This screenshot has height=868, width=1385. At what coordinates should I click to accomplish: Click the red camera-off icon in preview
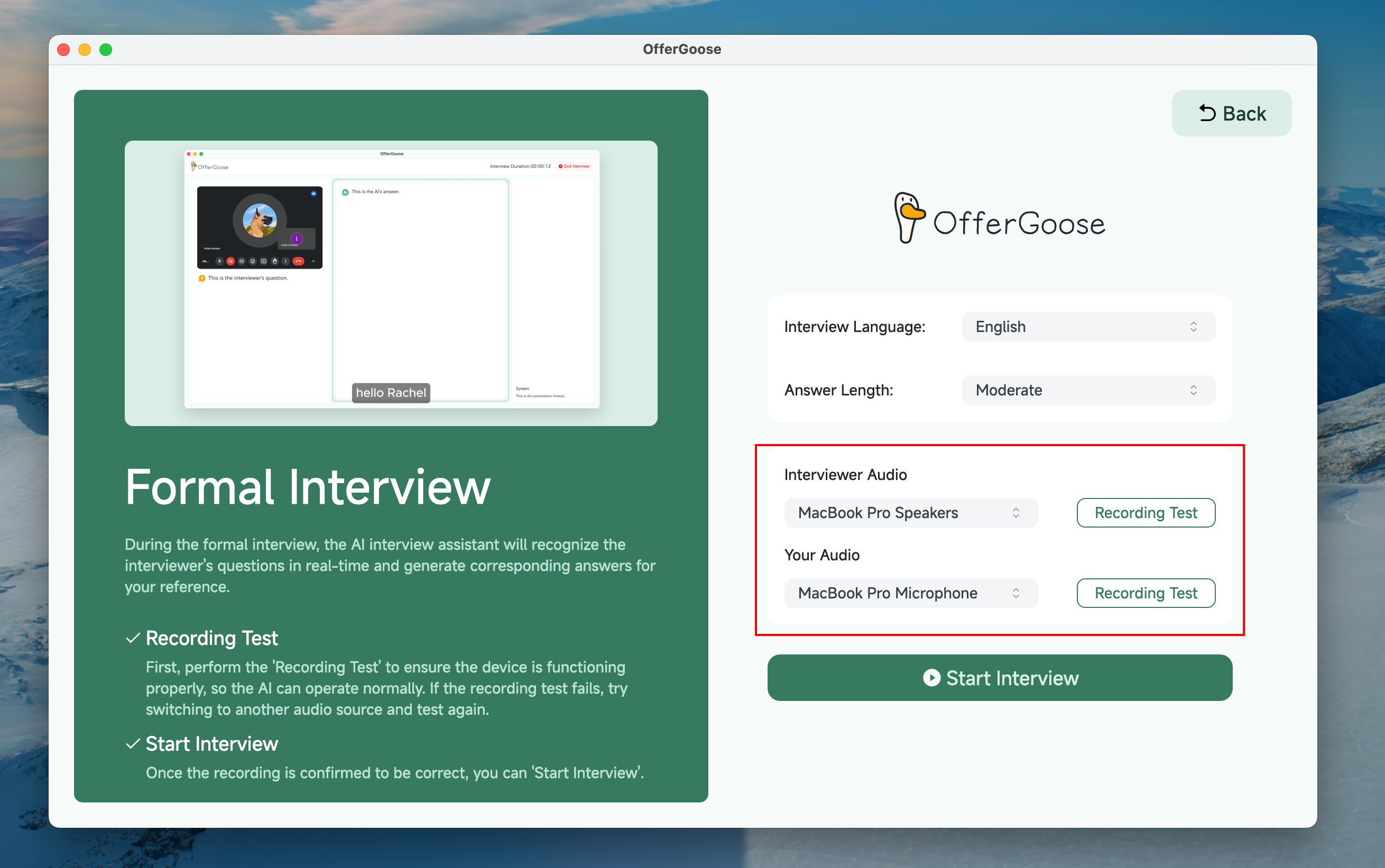[230, 261]
